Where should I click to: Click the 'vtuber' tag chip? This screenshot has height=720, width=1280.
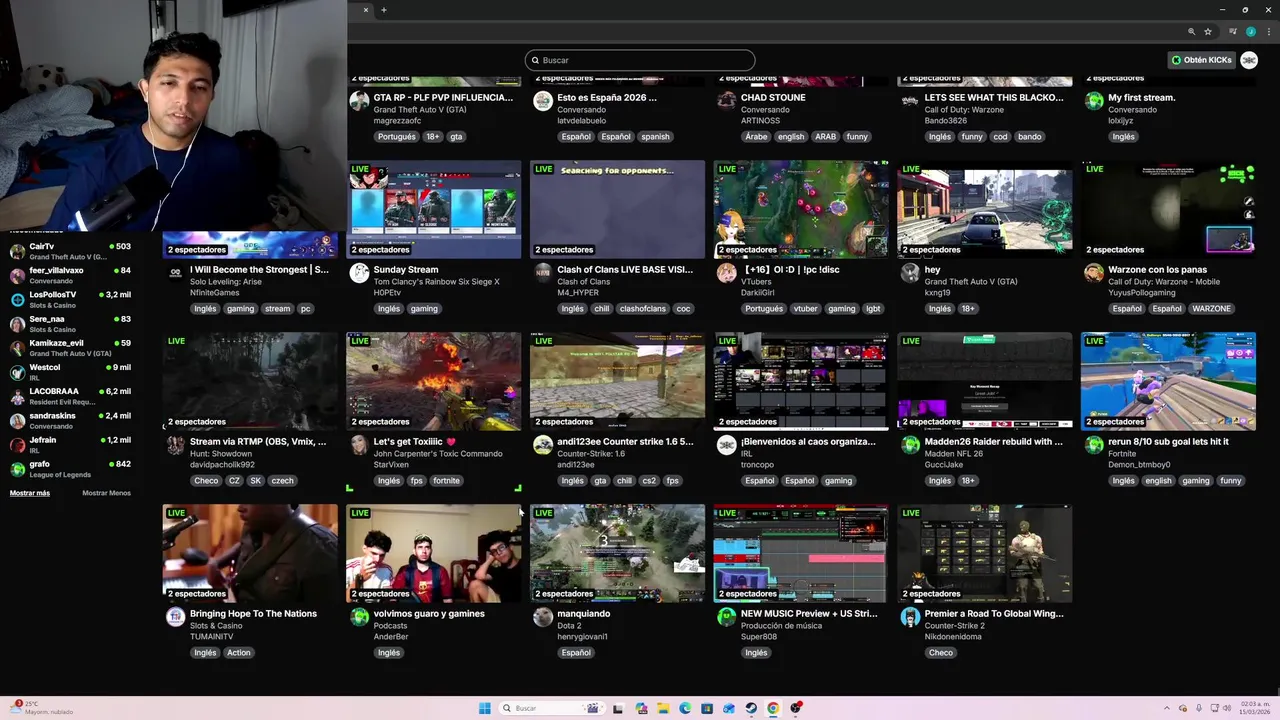point(806,309)
